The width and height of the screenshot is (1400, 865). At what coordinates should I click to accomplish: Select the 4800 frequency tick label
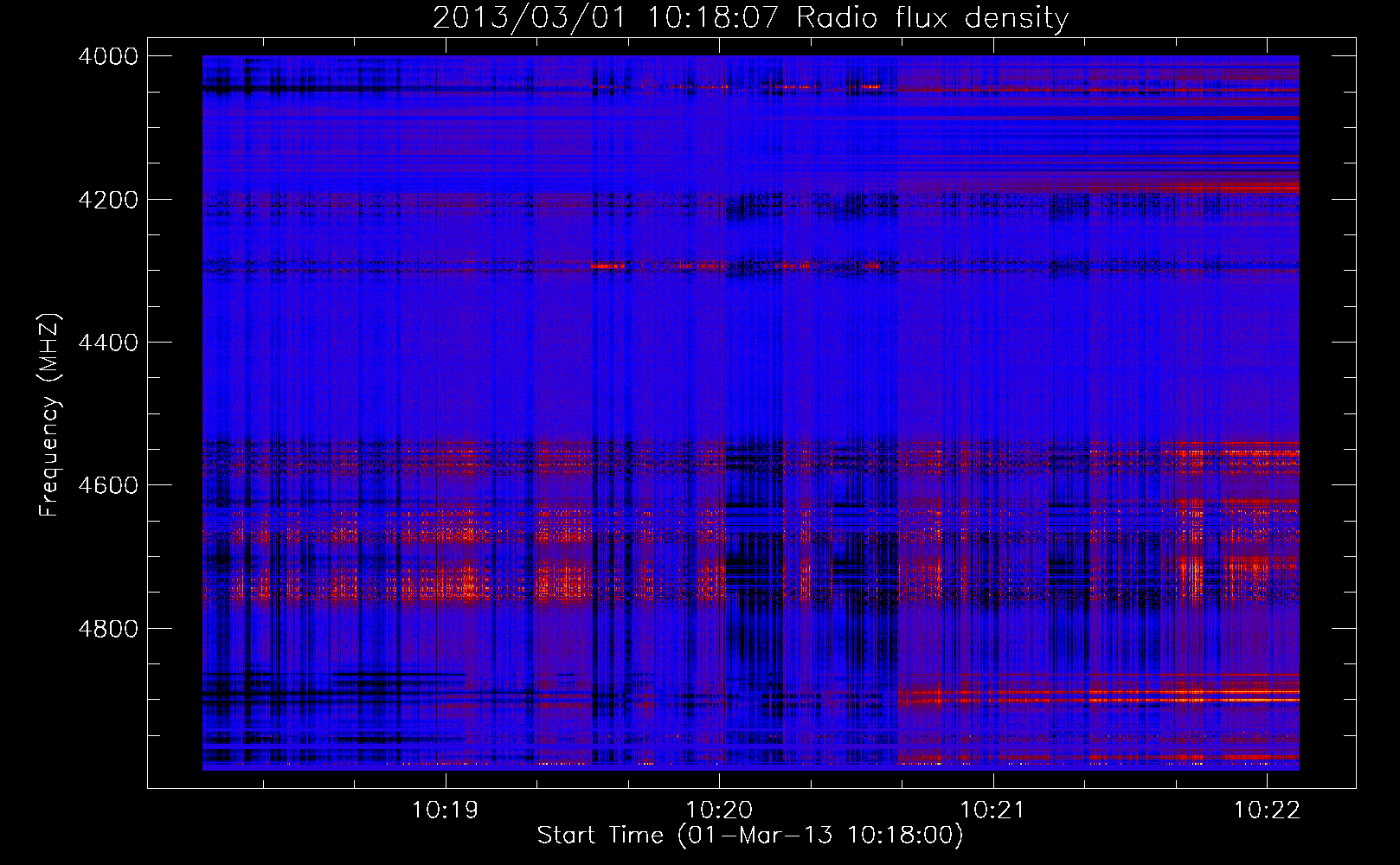(108, 628)
